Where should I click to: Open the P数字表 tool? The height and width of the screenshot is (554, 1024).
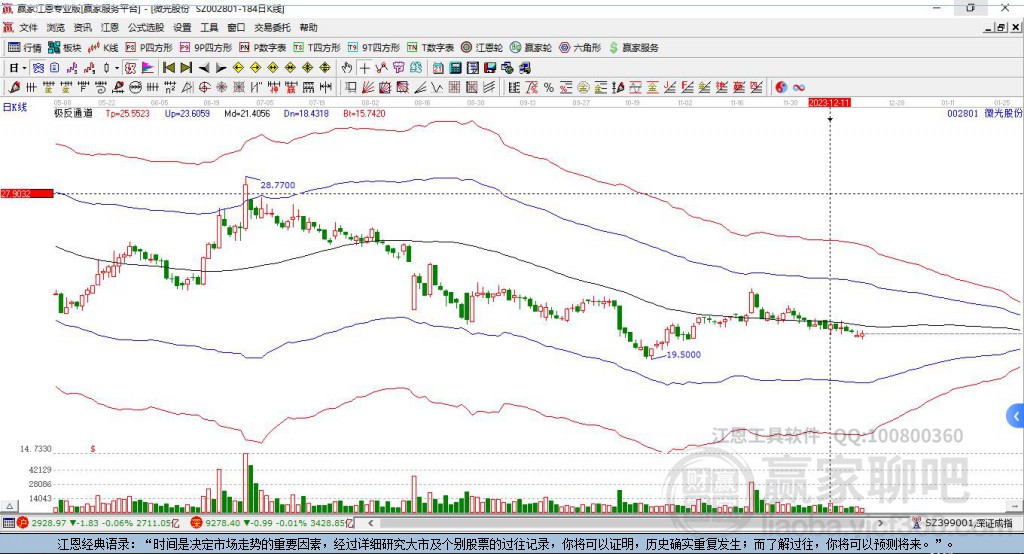(x=263, y=48)
